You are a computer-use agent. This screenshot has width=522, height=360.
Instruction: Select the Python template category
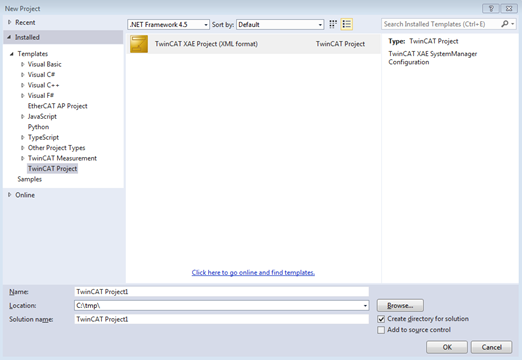[38, 127]
